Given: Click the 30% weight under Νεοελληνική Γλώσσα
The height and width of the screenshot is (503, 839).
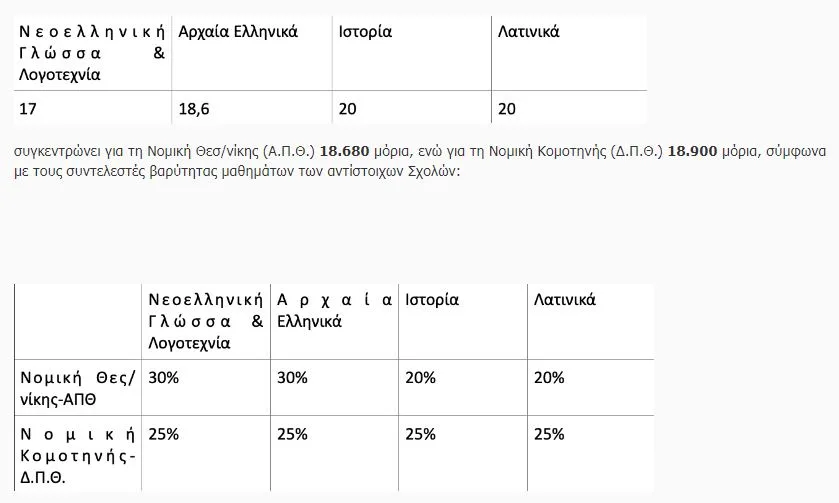Looking at the screenshot, I should (x=164, y=378).
